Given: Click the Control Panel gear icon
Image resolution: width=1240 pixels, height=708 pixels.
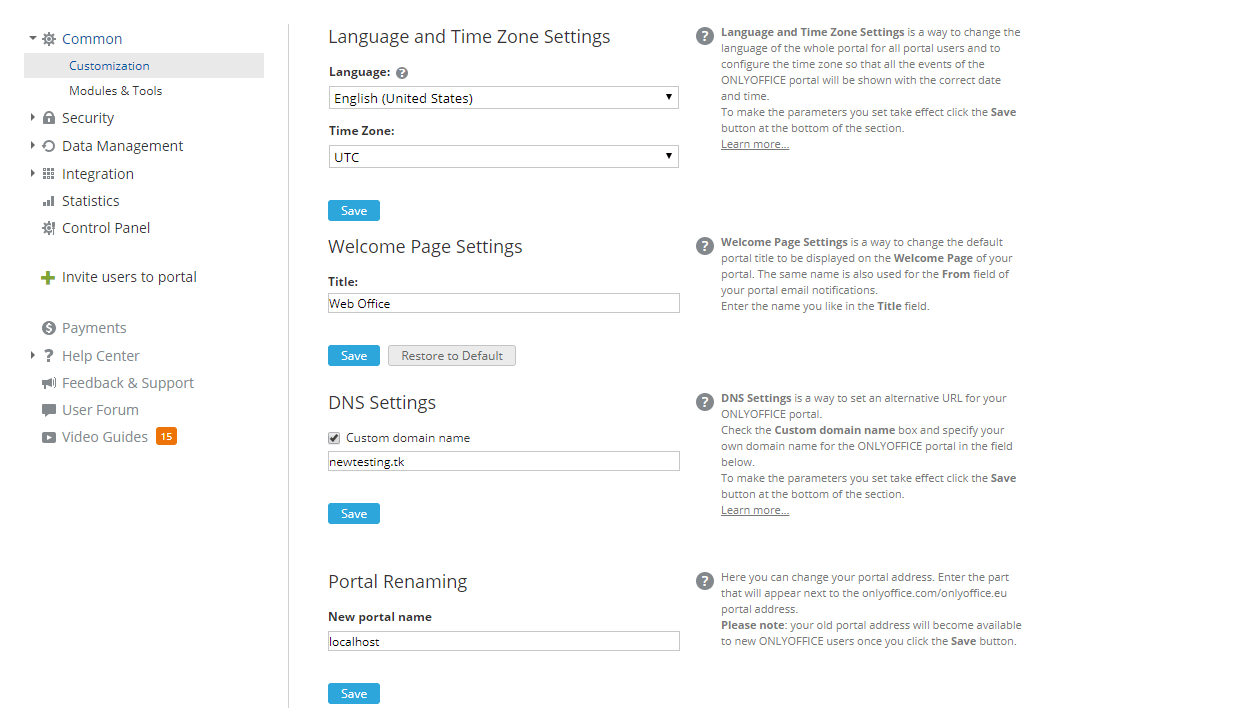Looking at the screenshot, I should click(49, 228).
